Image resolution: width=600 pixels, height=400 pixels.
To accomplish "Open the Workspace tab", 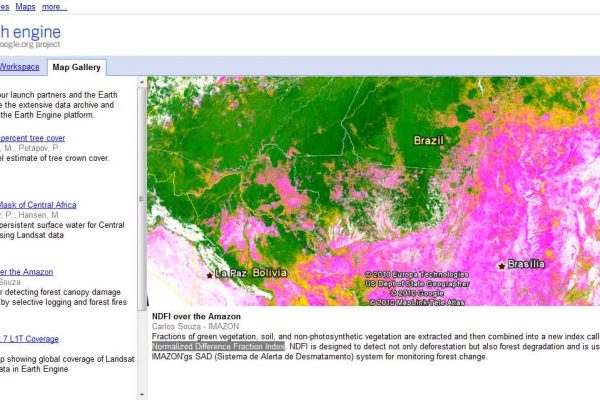I will (x=20, y=67).
